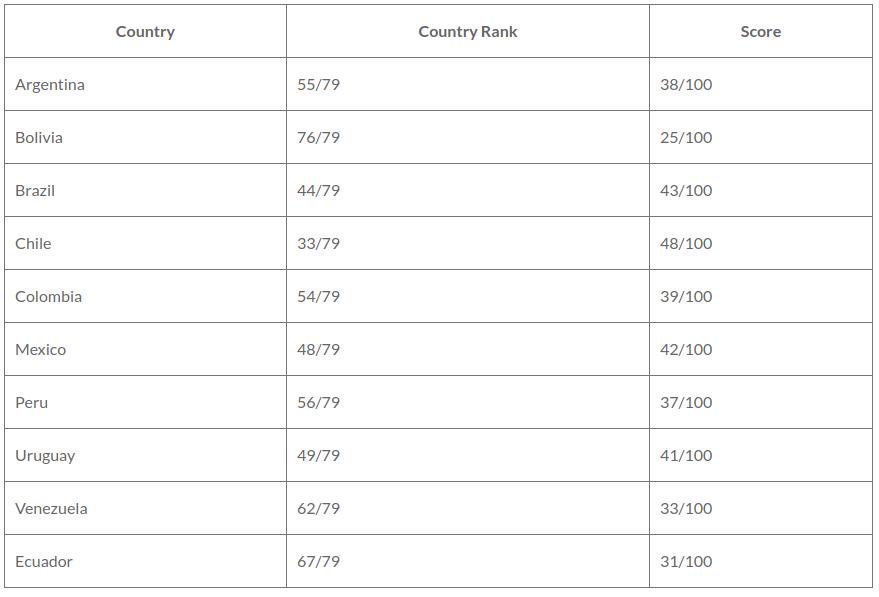The width and height of the screenshot is (879, 597).
Task: Click Venezuela's score 33/100
Action: (686, 508)
